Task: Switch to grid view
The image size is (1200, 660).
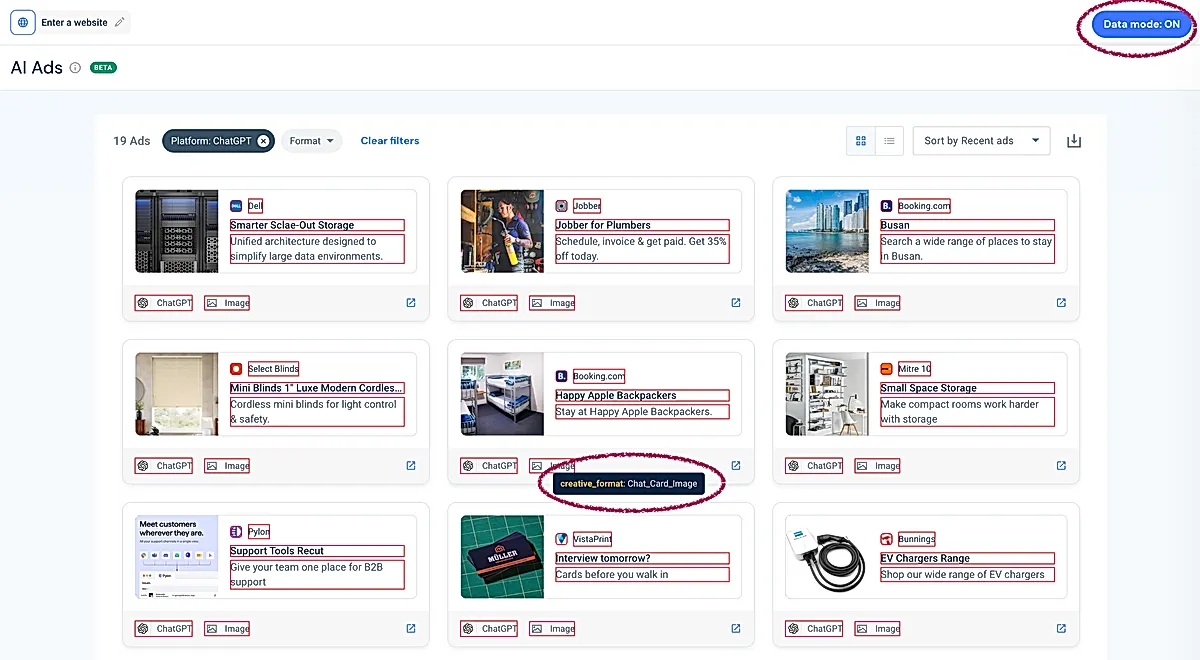Action: point(861,141)
